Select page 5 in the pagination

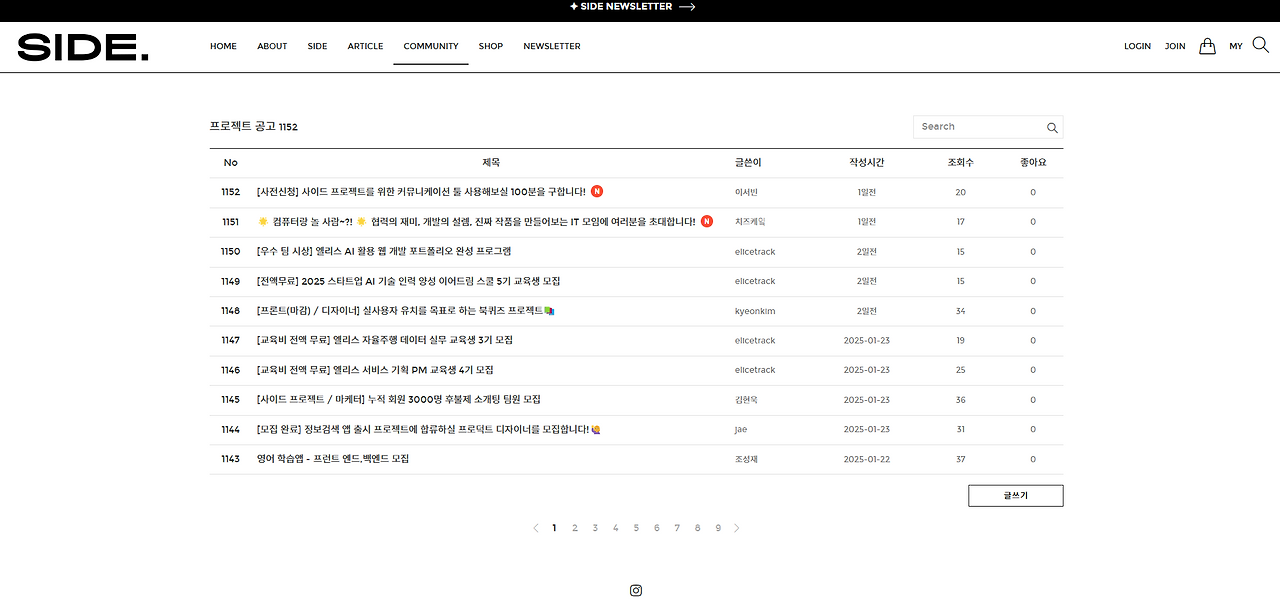[636, 527]
